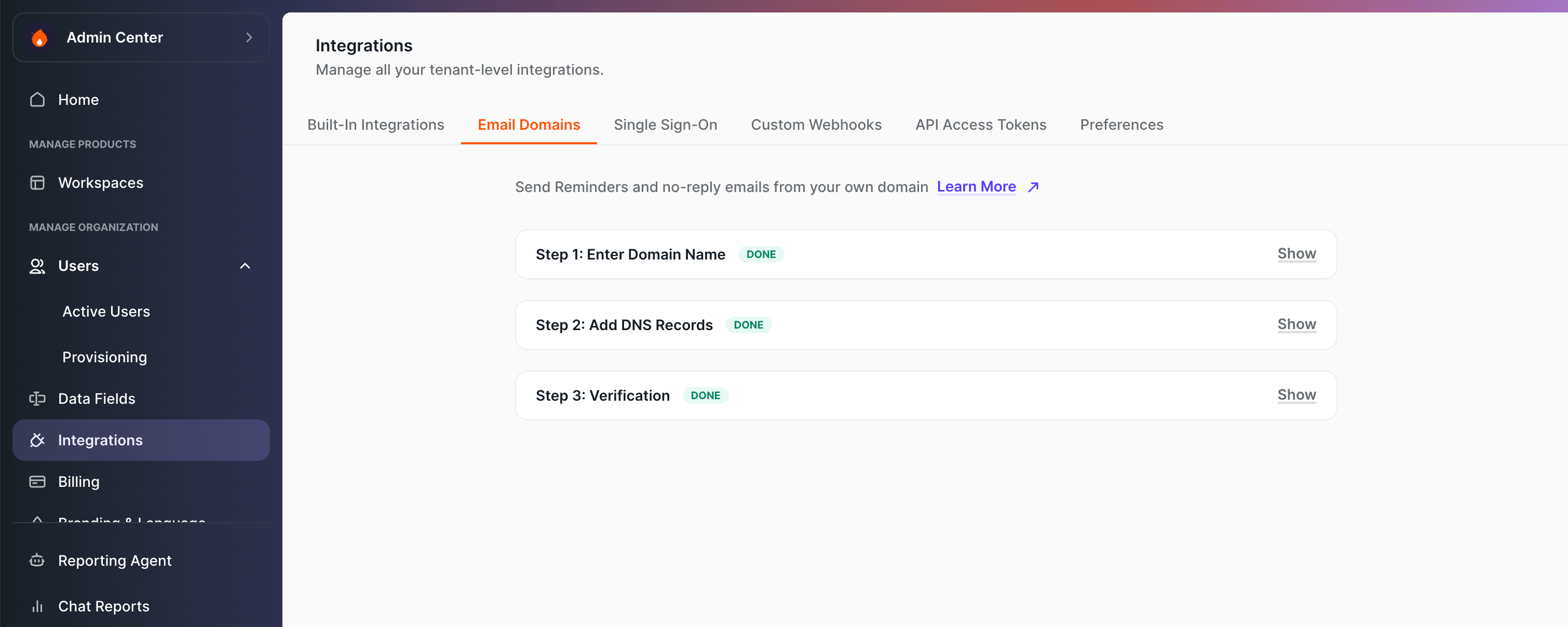Select the Data Fields icon
Screen dimensions: 1568x627
(37, 398)
